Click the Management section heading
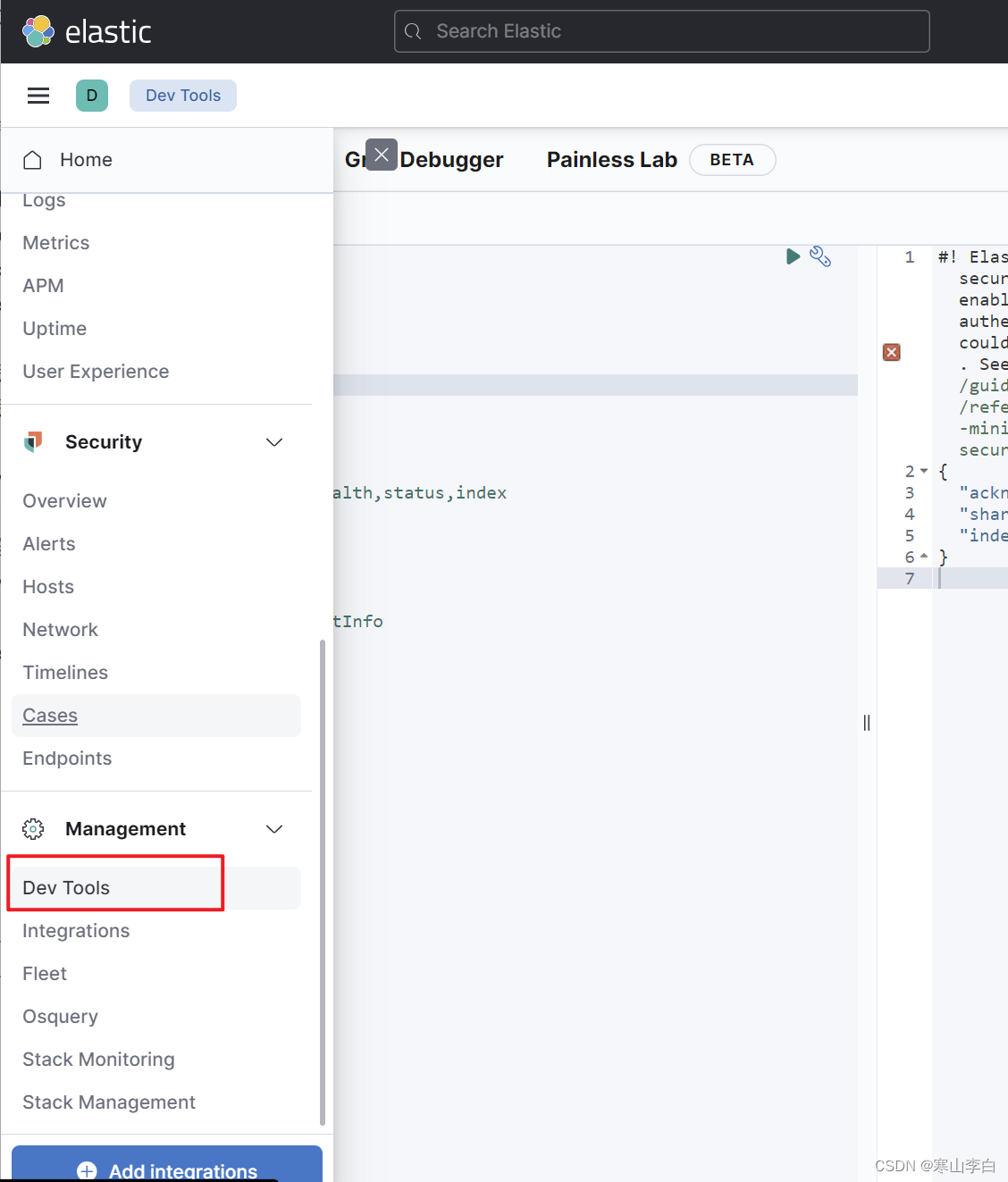 (x=125, y=829)
